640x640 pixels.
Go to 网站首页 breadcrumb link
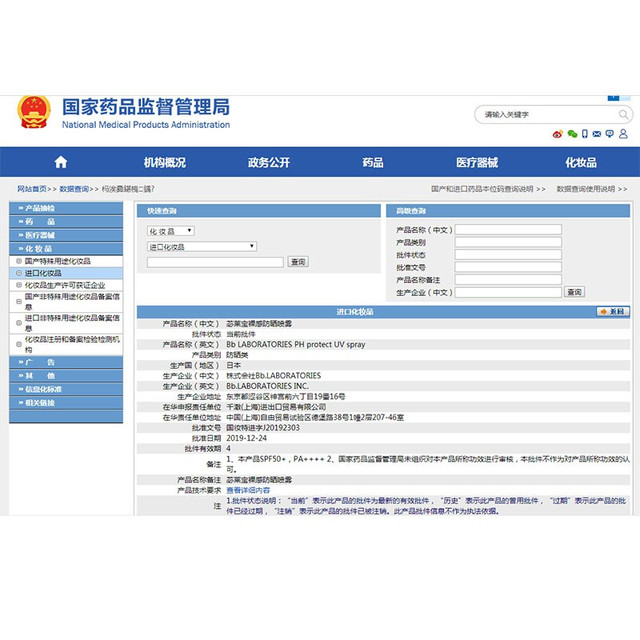point(32,189)
